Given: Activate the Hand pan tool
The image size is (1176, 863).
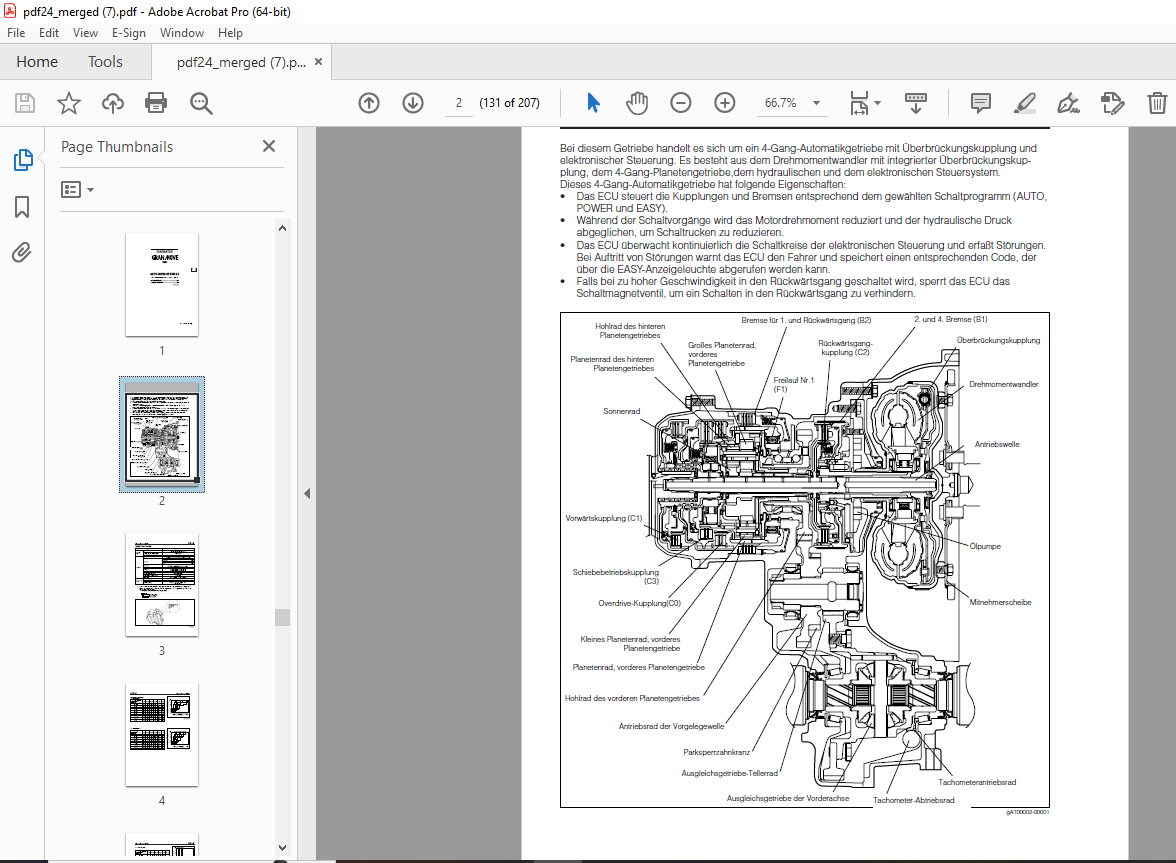Looking at the screenshot, I should tap(637, 103).
